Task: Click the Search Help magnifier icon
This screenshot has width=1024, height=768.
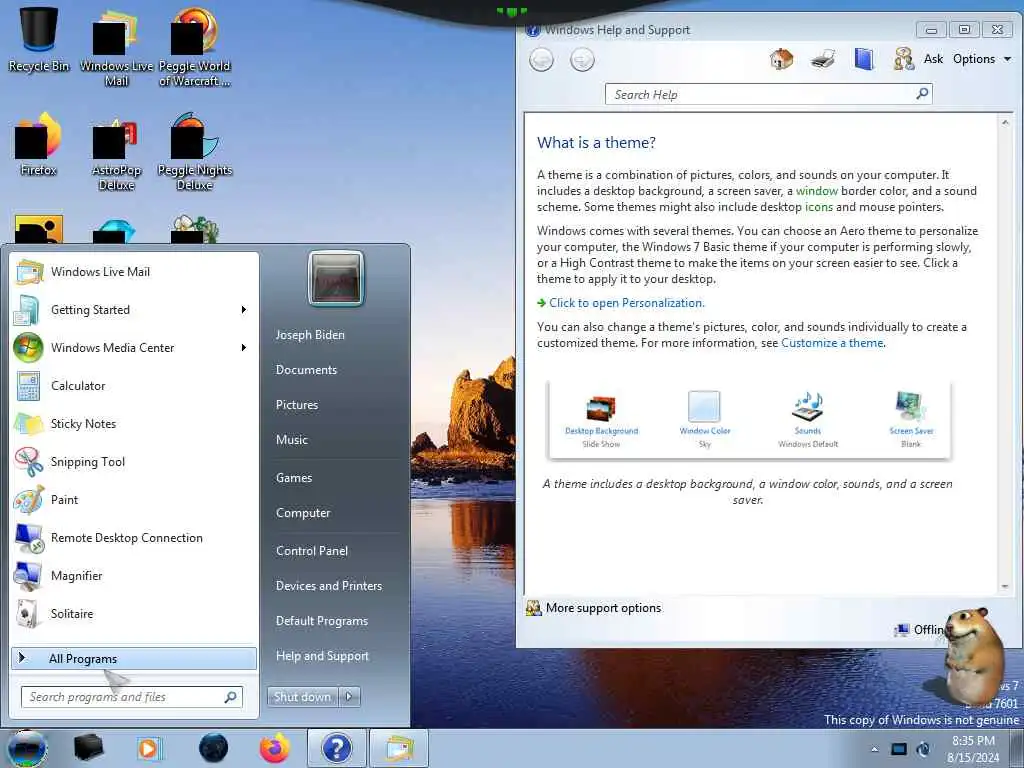Action: coord(922,94)
